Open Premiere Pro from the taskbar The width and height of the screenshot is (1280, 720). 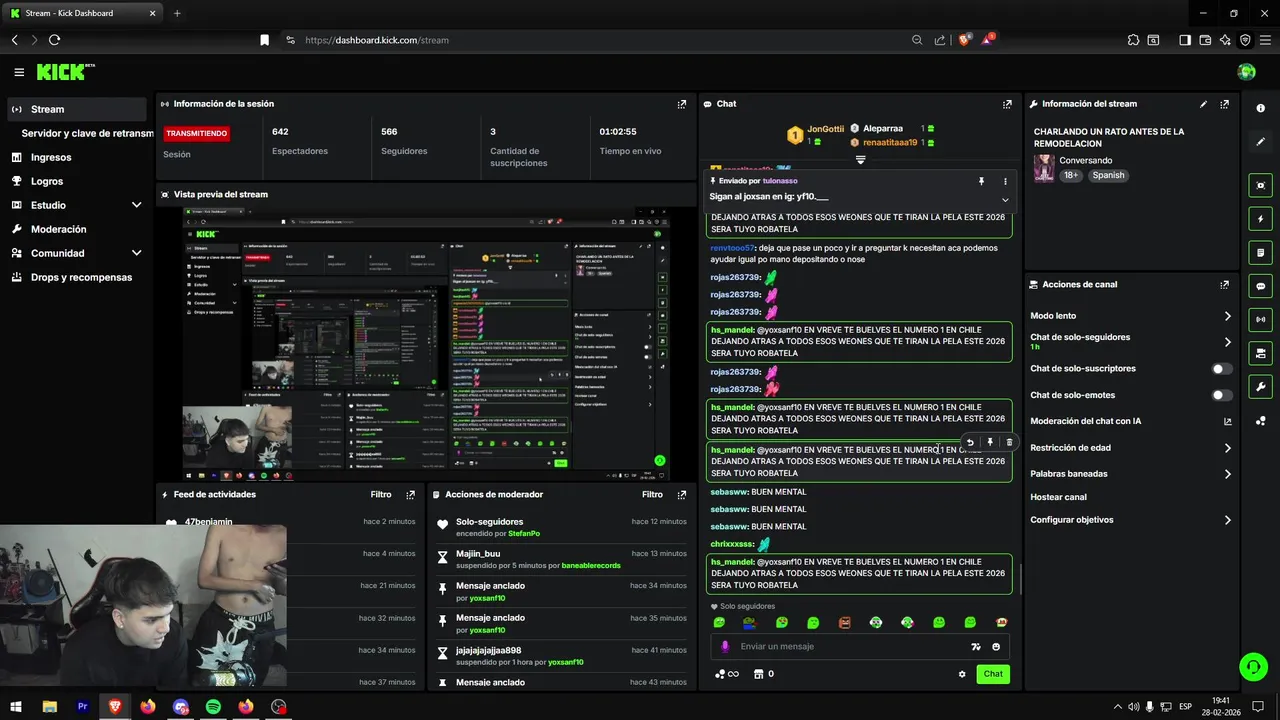(83, 706)
